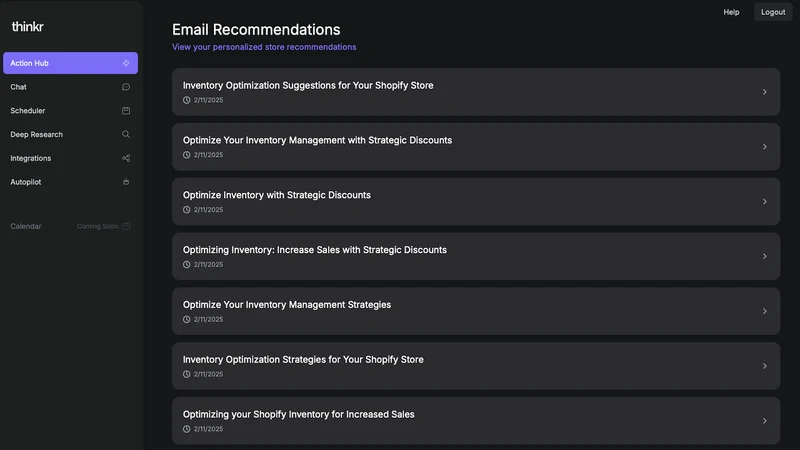Viewport: 800px width, 450px height.
Task: Click clock icon under Optimize Your Inventory Management with Strategic Discounts
Action: (x=187, y=155)
